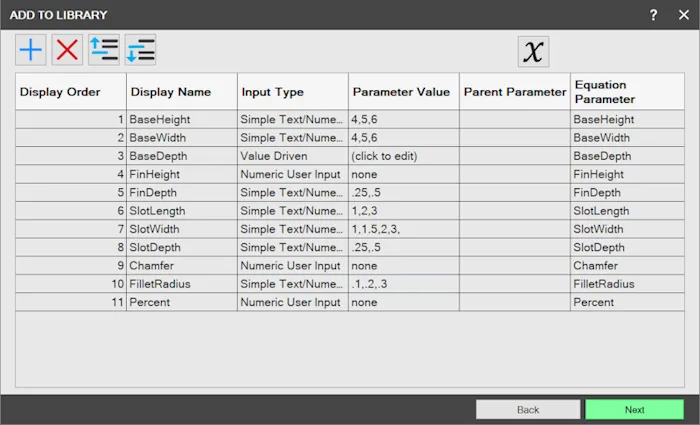The height and width of the screenshot is (425, 700).
Task: Click the green Next button
Action: (634, 409)
